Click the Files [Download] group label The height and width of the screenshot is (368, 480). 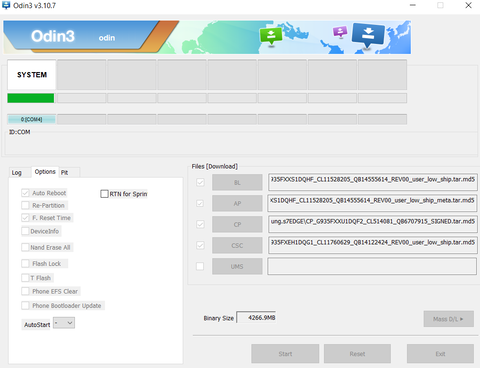click(215, 166)
